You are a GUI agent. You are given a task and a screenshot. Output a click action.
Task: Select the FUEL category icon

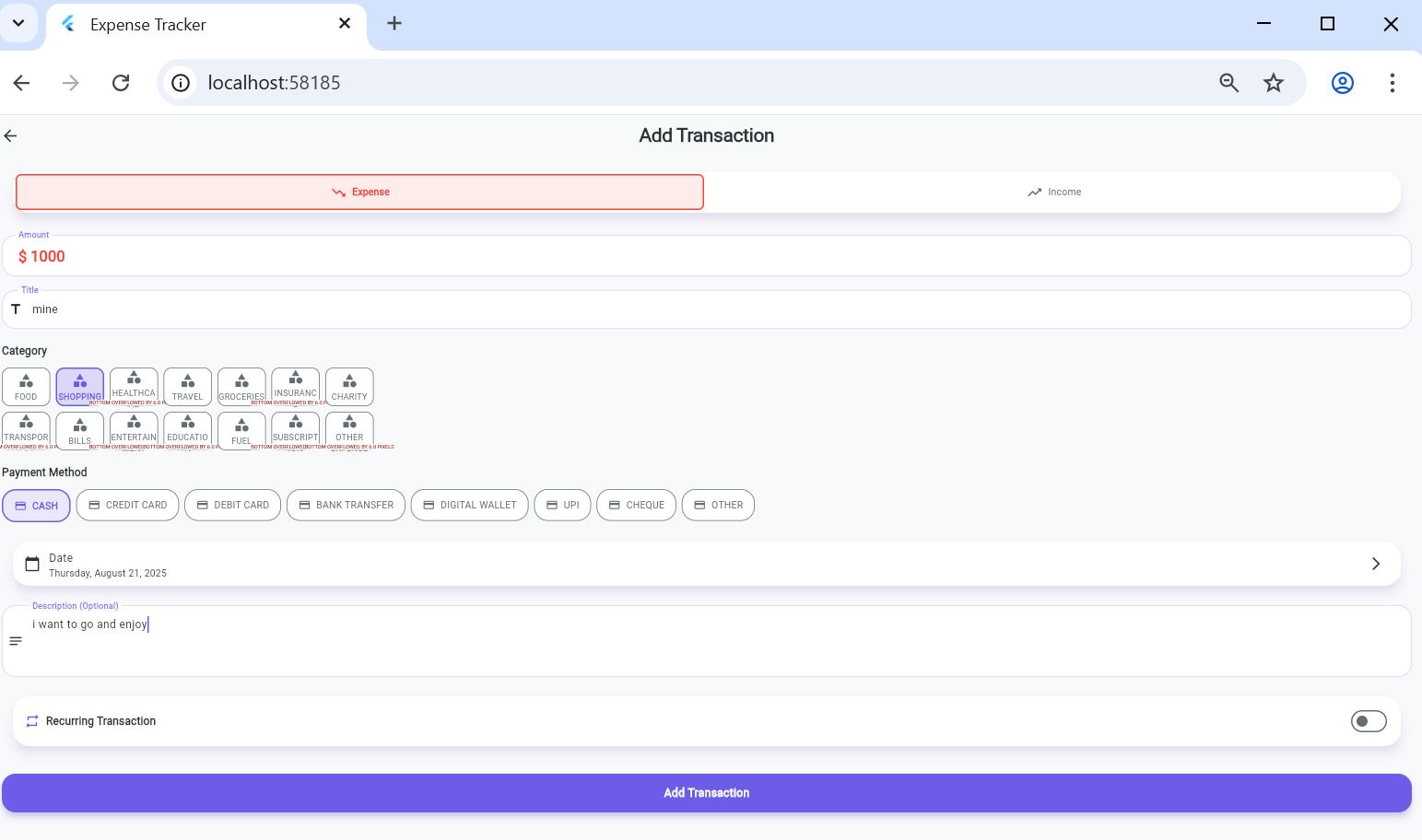pos(241,429)
